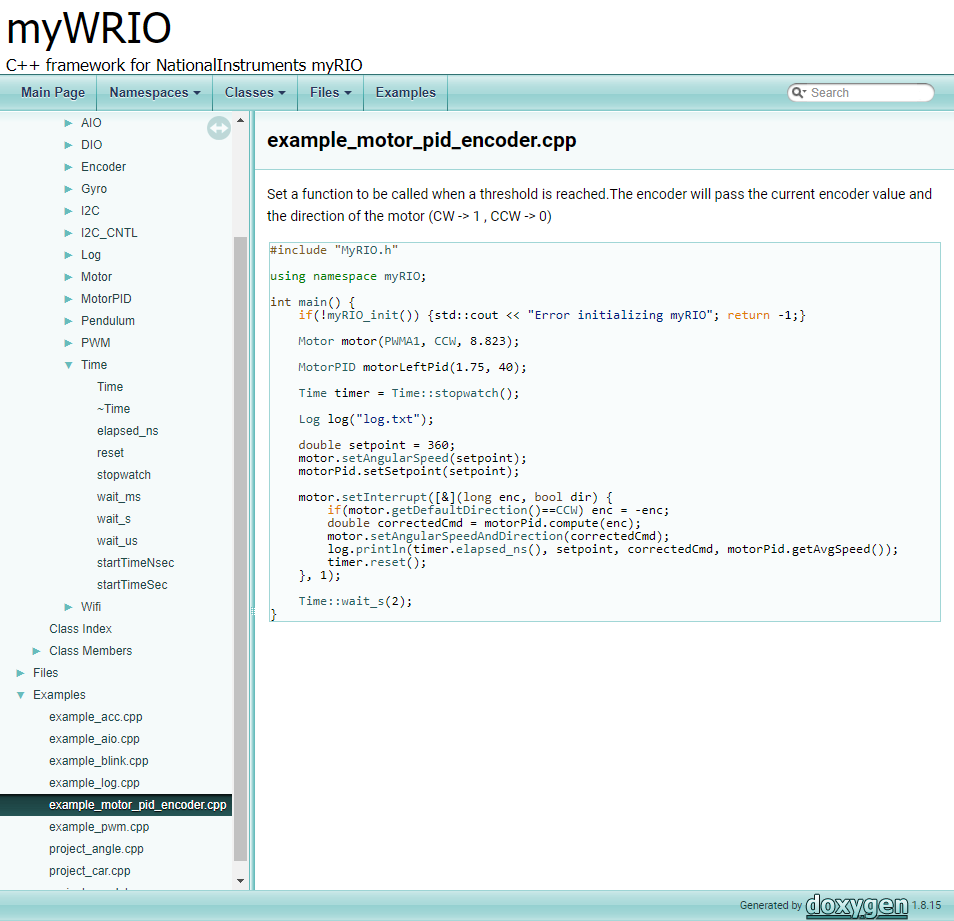
Task: Expand the Pendulum class arrow
Action: [68, 321]
